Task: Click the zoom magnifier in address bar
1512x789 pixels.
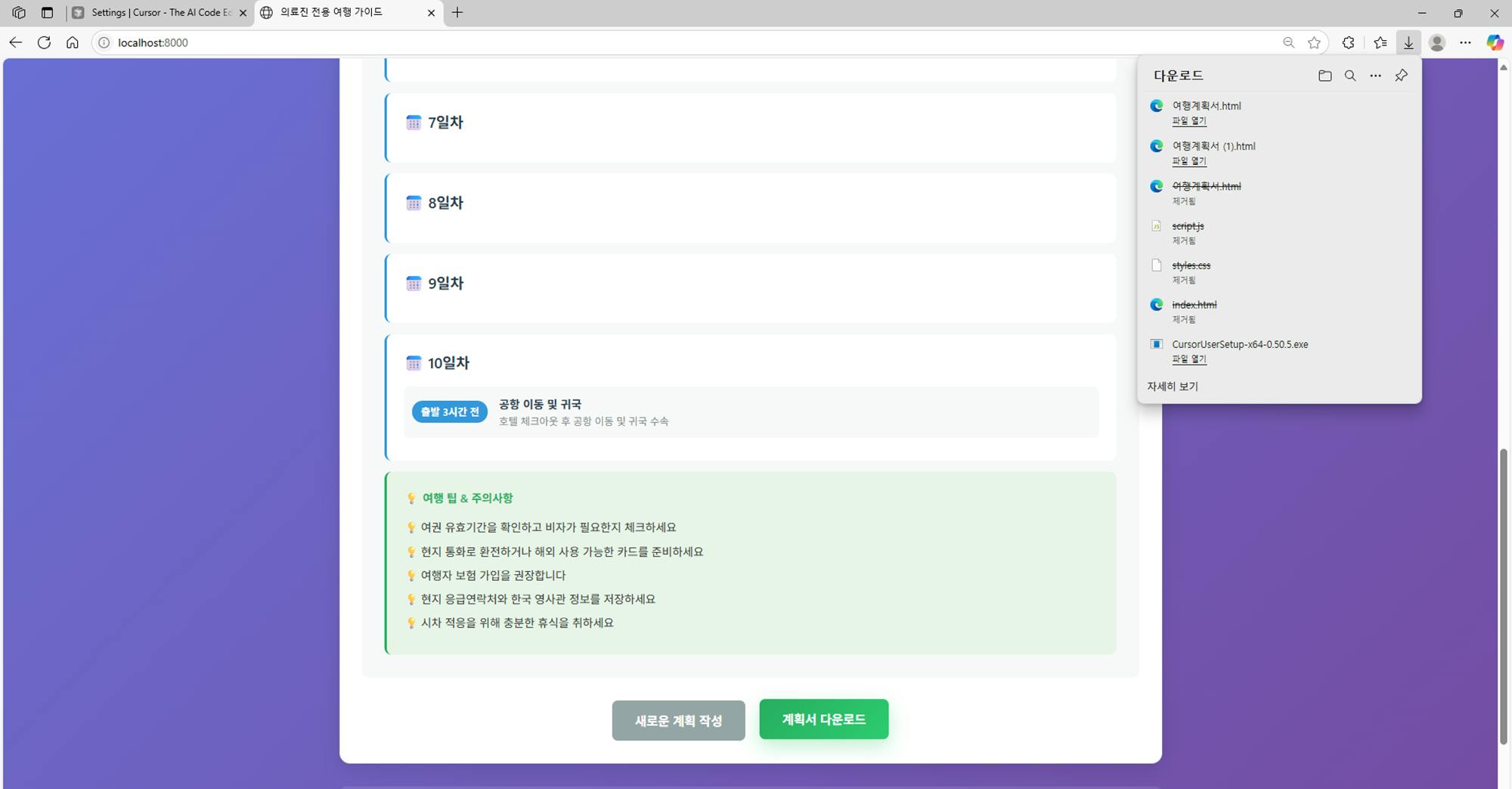Action: point(1289,42)
